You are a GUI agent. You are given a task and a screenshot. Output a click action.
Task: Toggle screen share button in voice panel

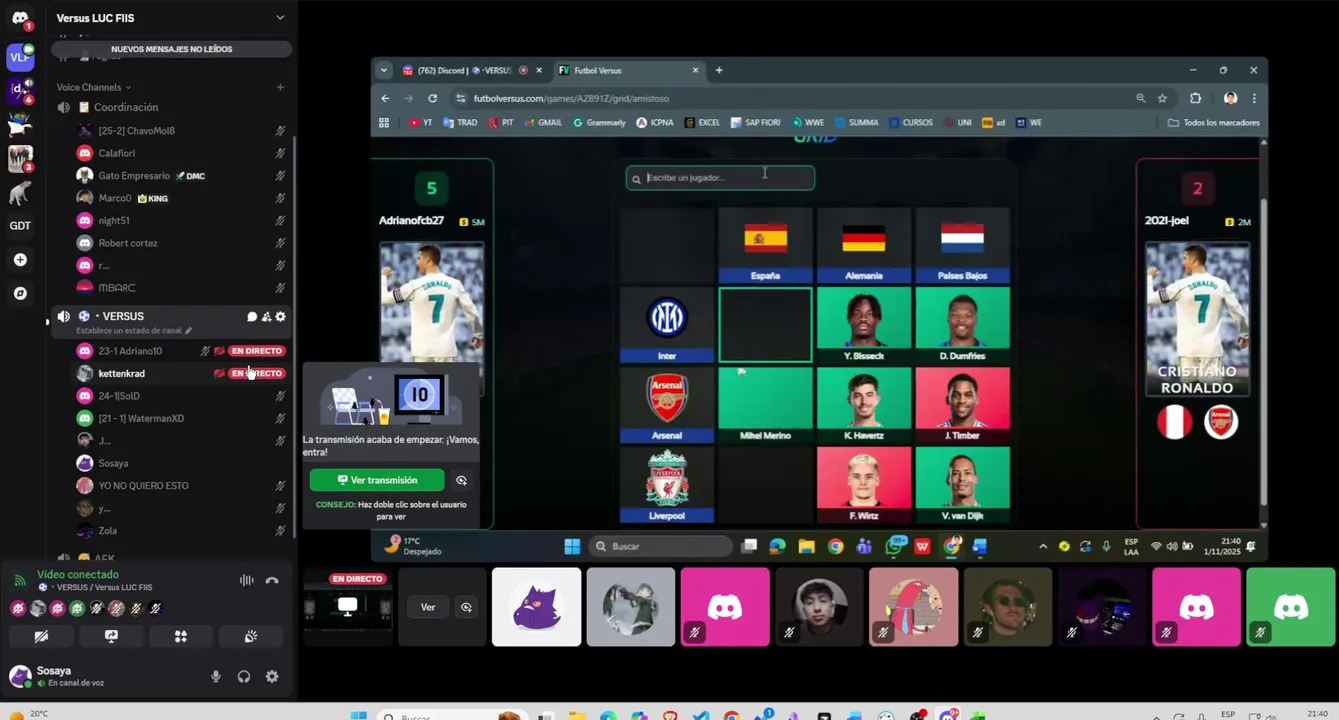[111, 636]
